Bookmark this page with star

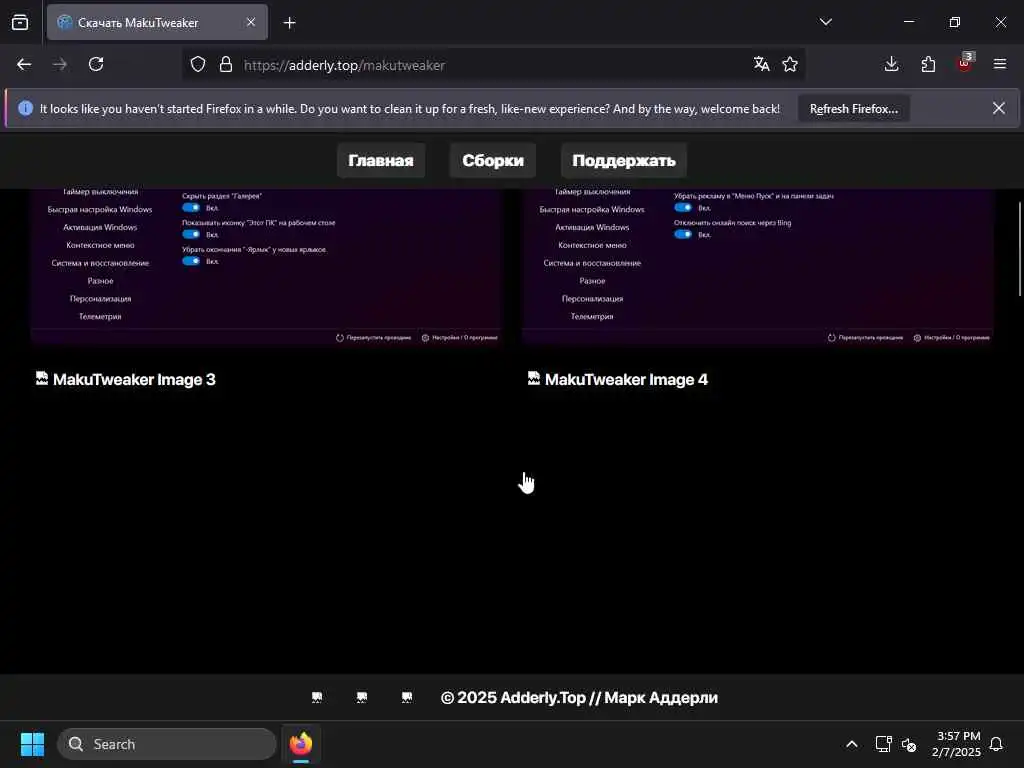click(790, 64)
